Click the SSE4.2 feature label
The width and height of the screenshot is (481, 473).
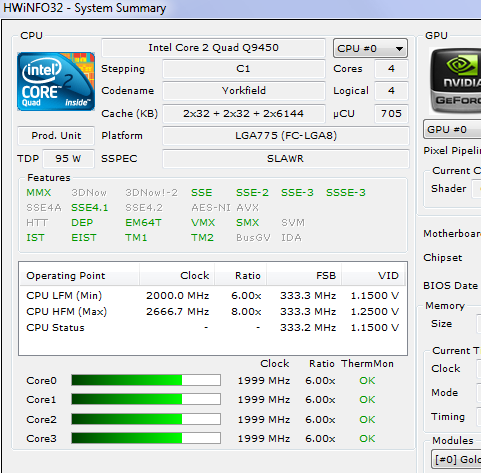tap(144, 208)
